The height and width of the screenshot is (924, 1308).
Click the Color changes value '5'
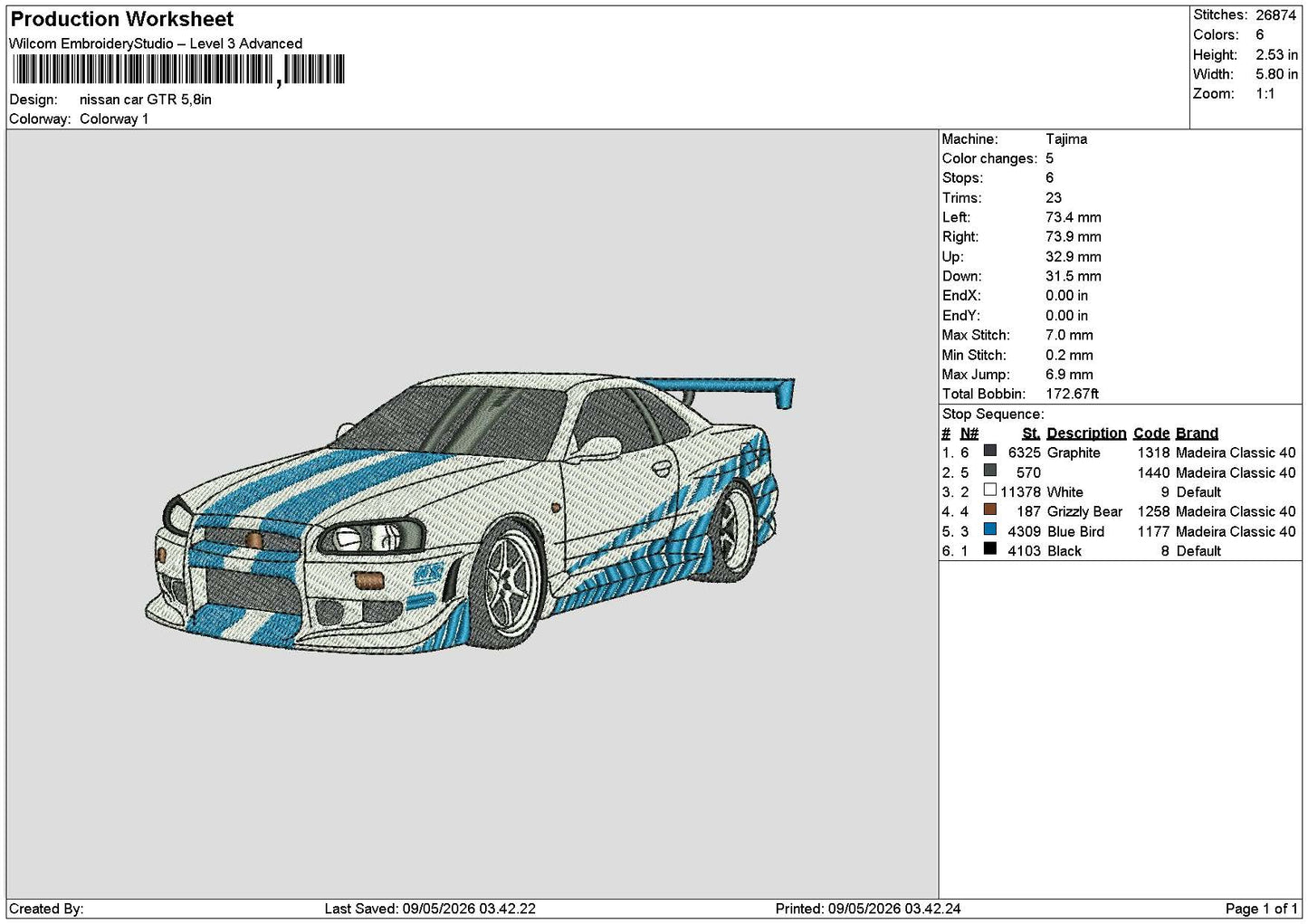click(x=1049, y=158)
